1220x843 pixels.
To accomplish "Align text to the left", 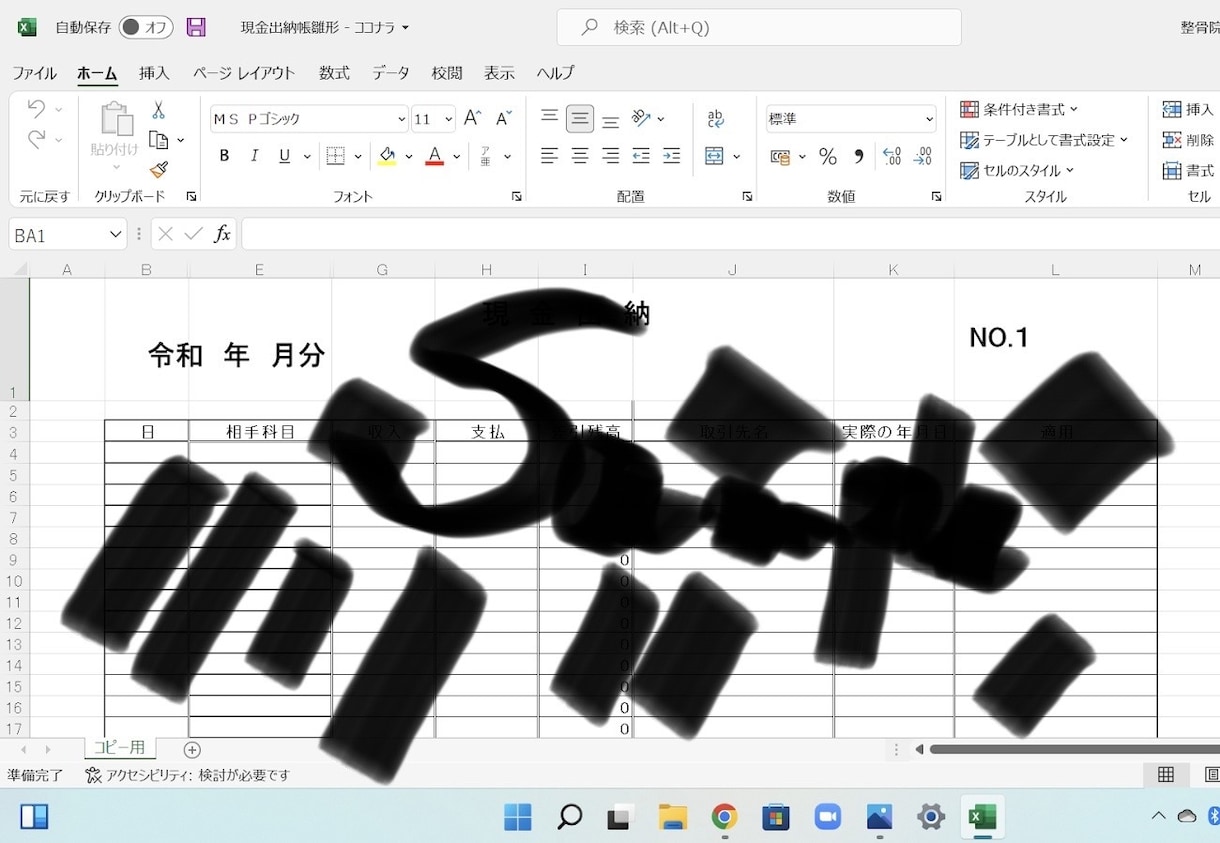I will pyautogui.click(x=549, y=156).
